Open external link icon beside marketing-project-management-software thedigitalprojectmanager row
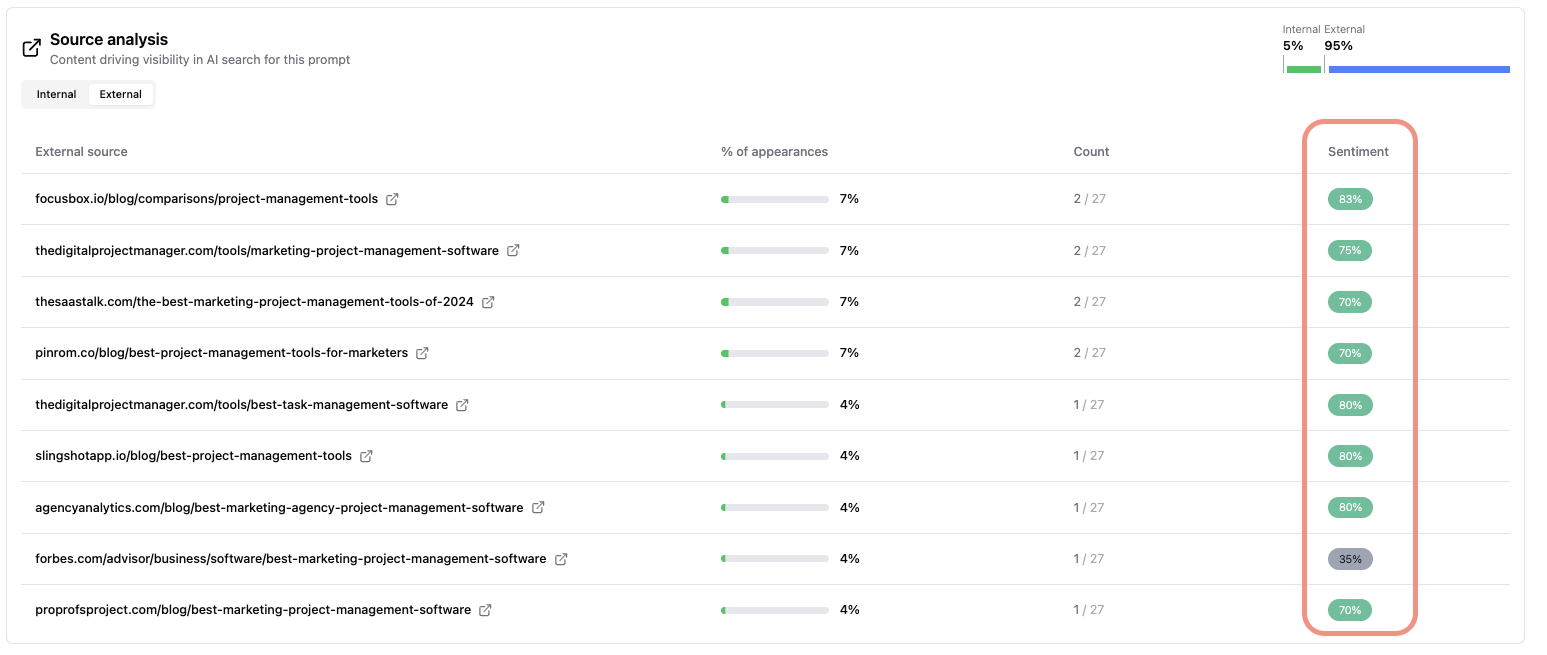The image size is (1547, 655). (513, 251)
